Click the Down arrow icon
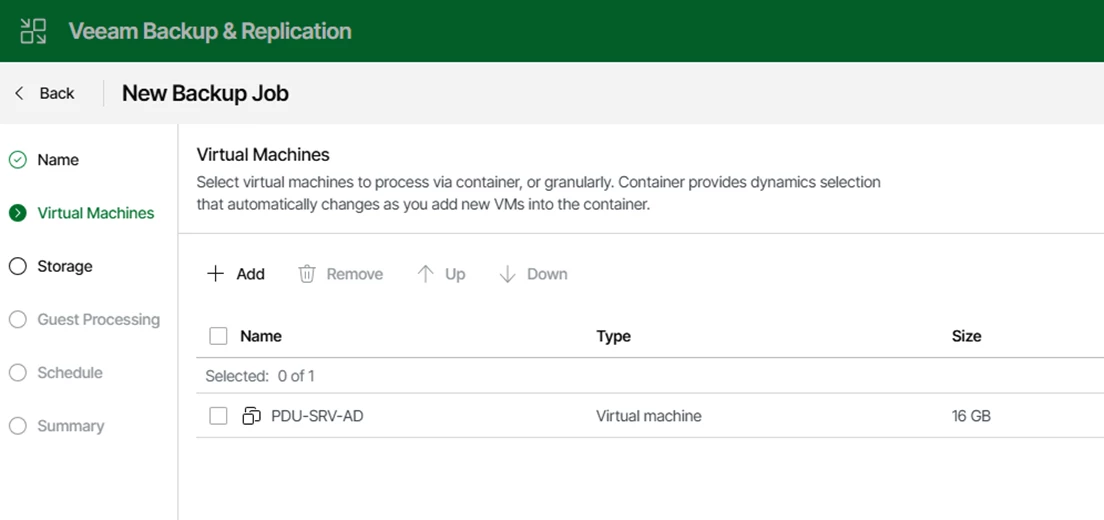This screenshot has height=520, width=1104. [x=508, y=274]
